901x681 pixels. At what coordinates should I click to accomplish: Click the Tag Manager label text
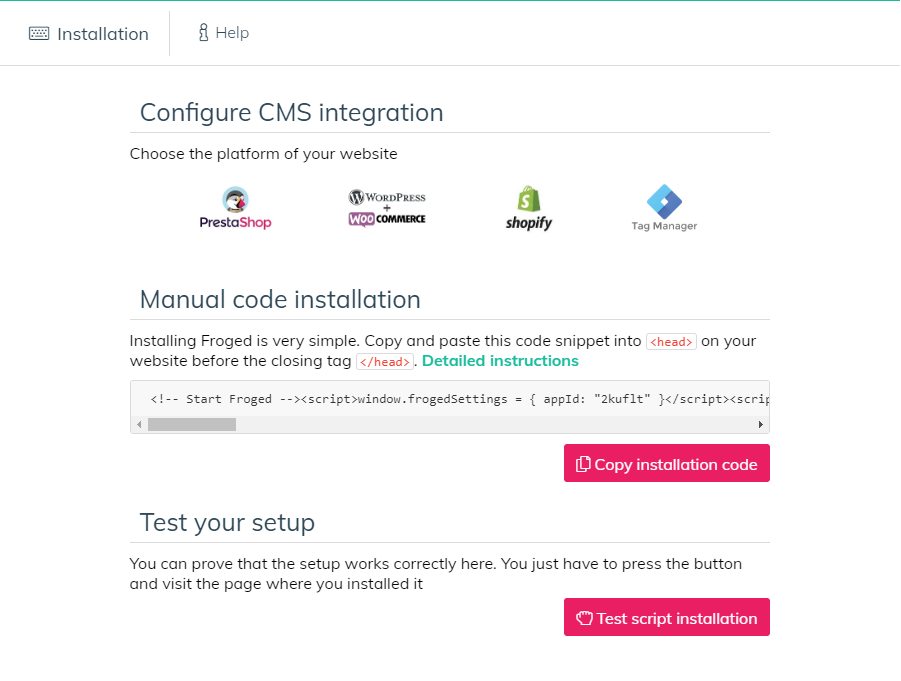[x=664, y=226]
